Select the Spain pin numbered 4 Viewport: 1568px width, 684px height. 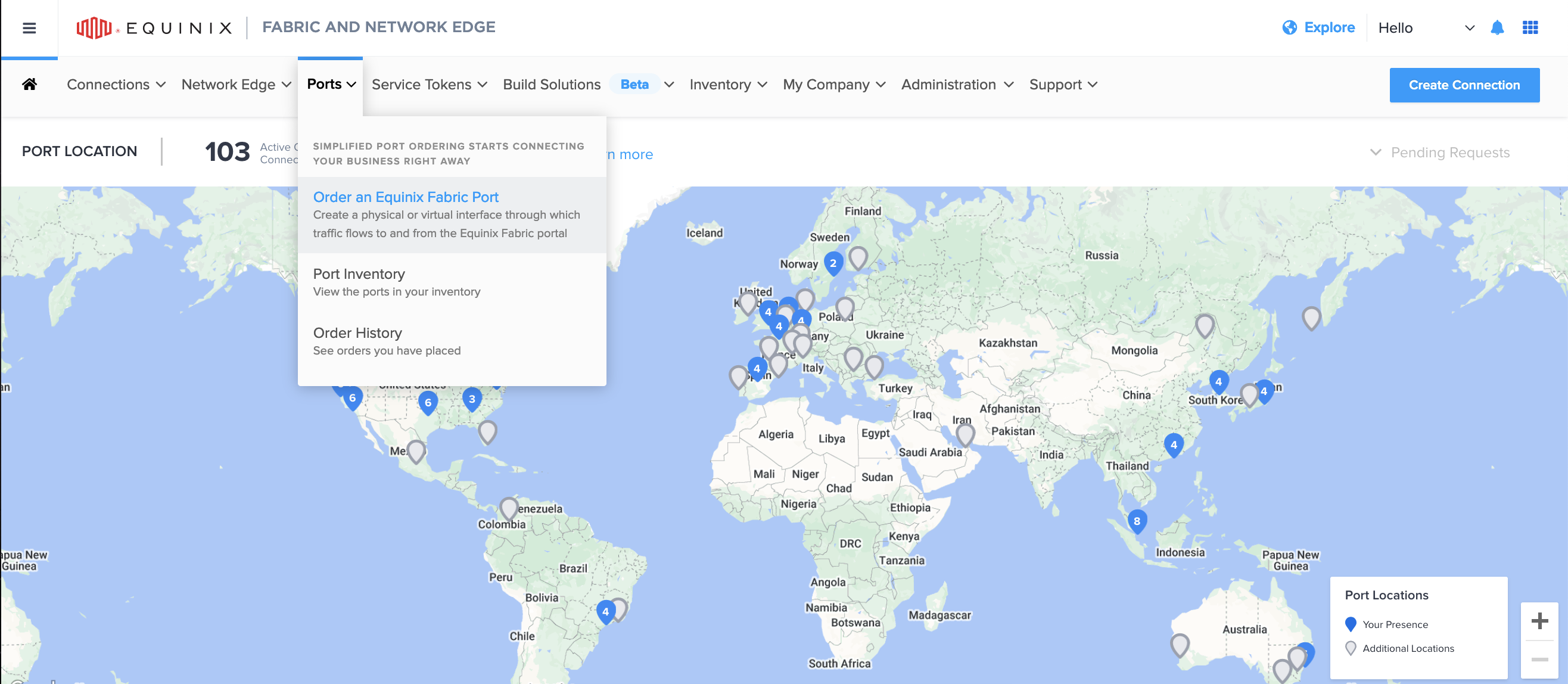click(757, 368)
